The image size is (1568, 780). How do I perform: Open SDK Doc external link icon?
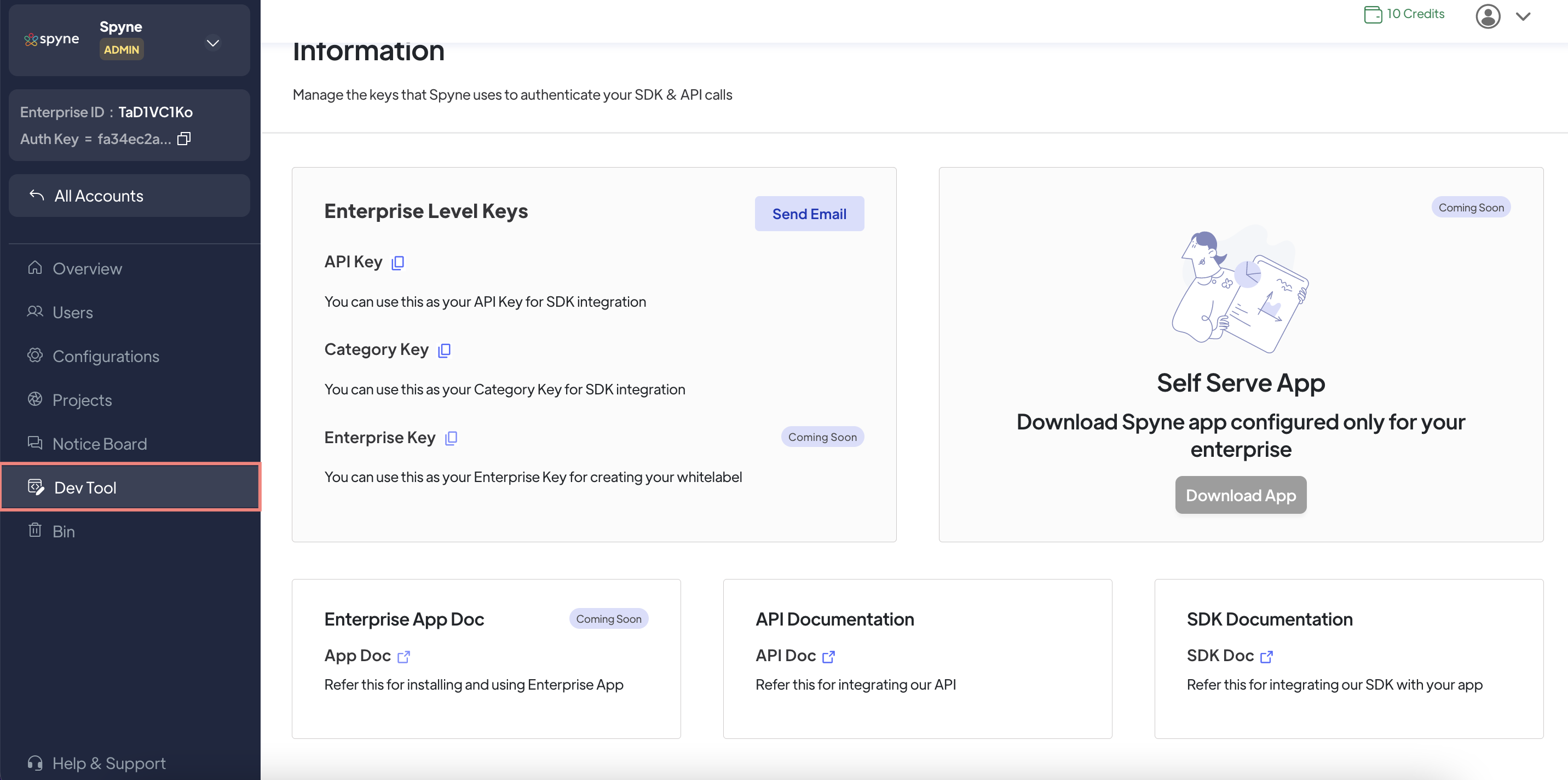1267,656
